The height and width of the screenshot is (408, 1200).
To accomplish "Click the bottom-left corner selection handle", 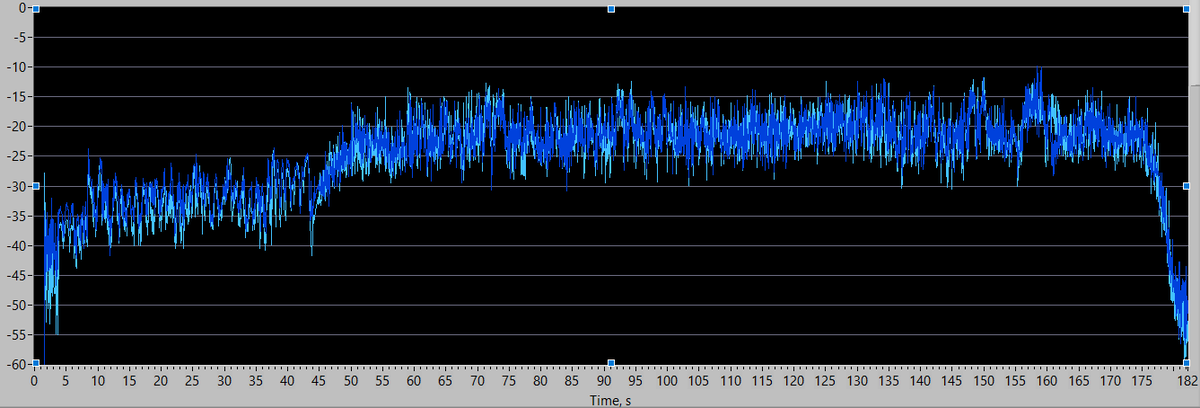I will (x=36, y=363).
